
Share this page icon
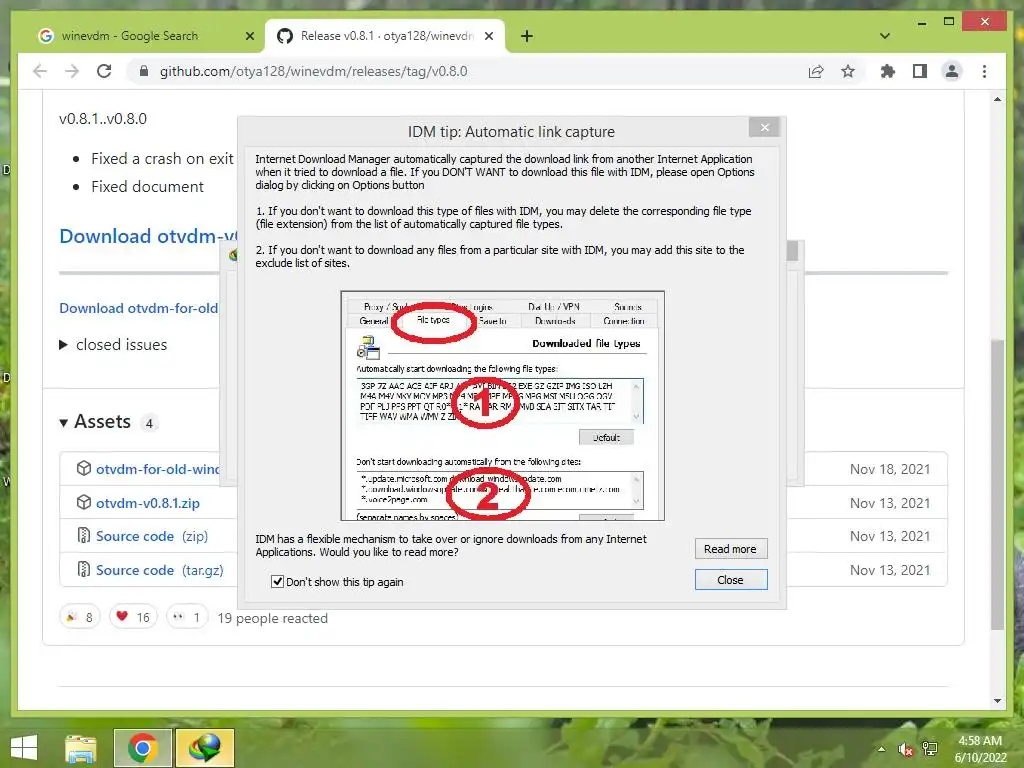(816, 71)
